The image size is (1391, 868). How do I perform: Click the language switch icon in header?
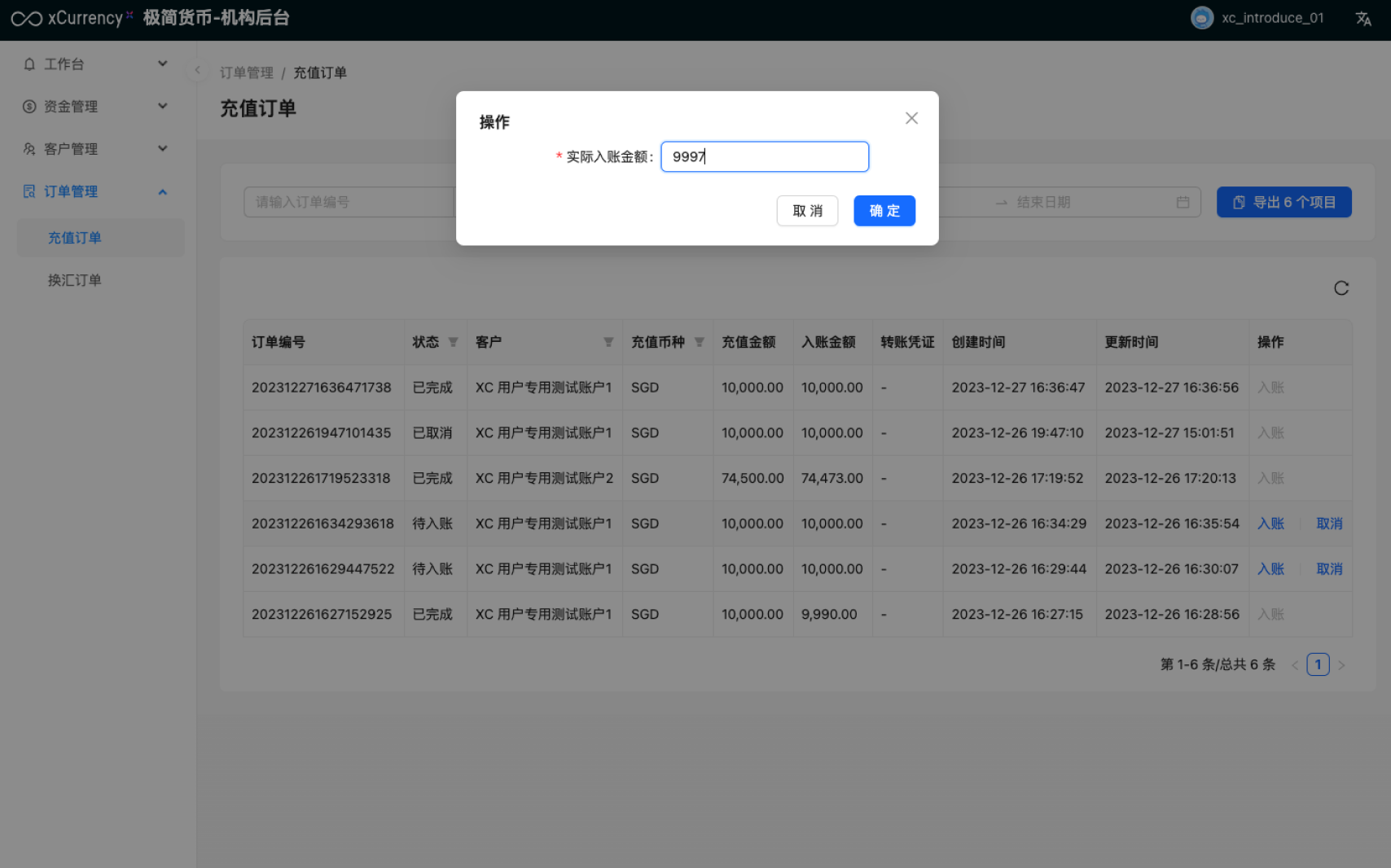click(x=1363, y=19)
